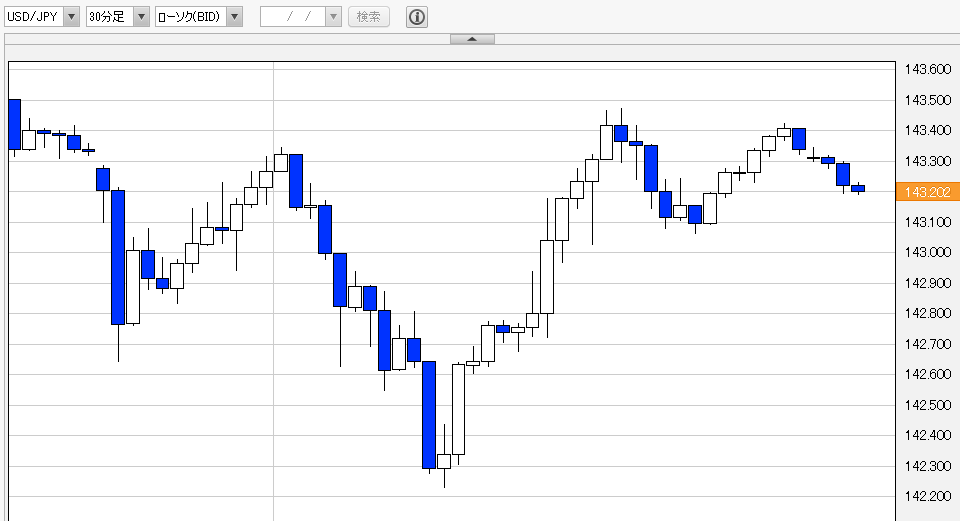Expand the ローソク(BID) chart type dropdown
The image size is (960, 521).
tap(234, 17)
